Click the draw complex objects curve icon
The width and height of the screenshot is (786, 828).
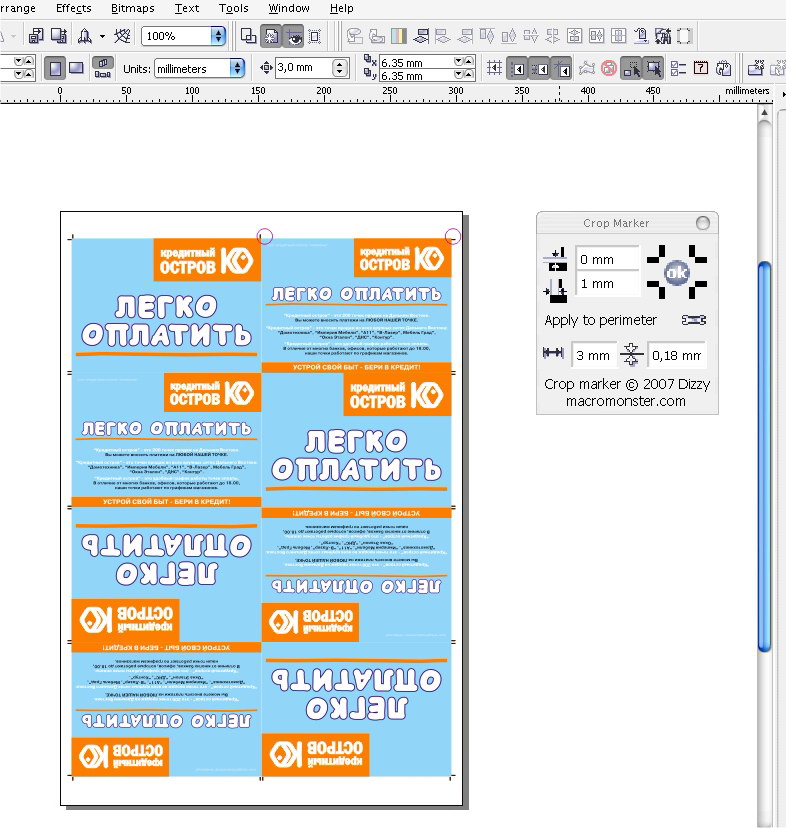(586, 69)
